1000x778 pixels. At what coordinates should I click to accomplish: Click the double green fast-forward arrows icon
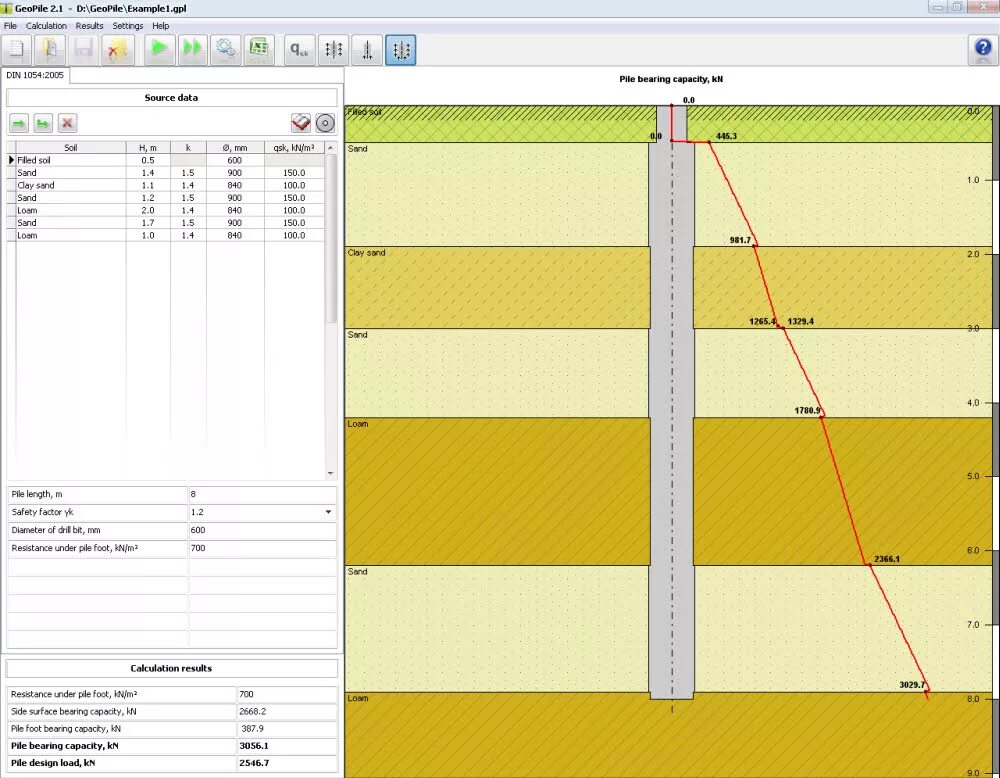[x=192, y=50]
